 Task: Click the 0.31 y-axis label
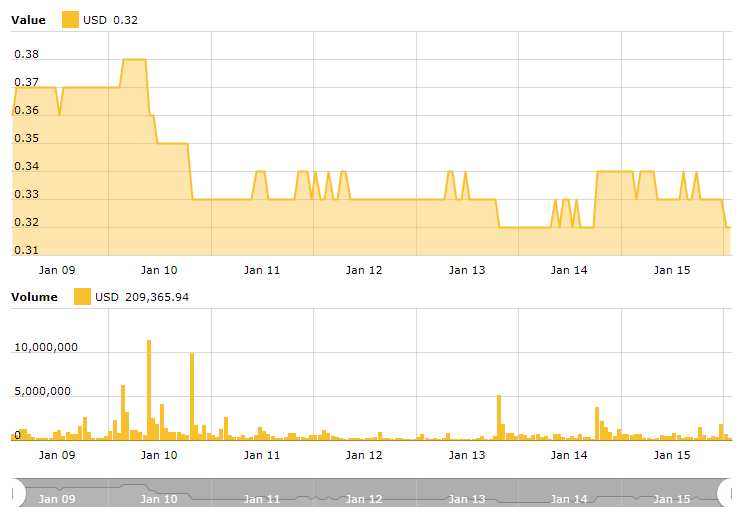point(27,250)
